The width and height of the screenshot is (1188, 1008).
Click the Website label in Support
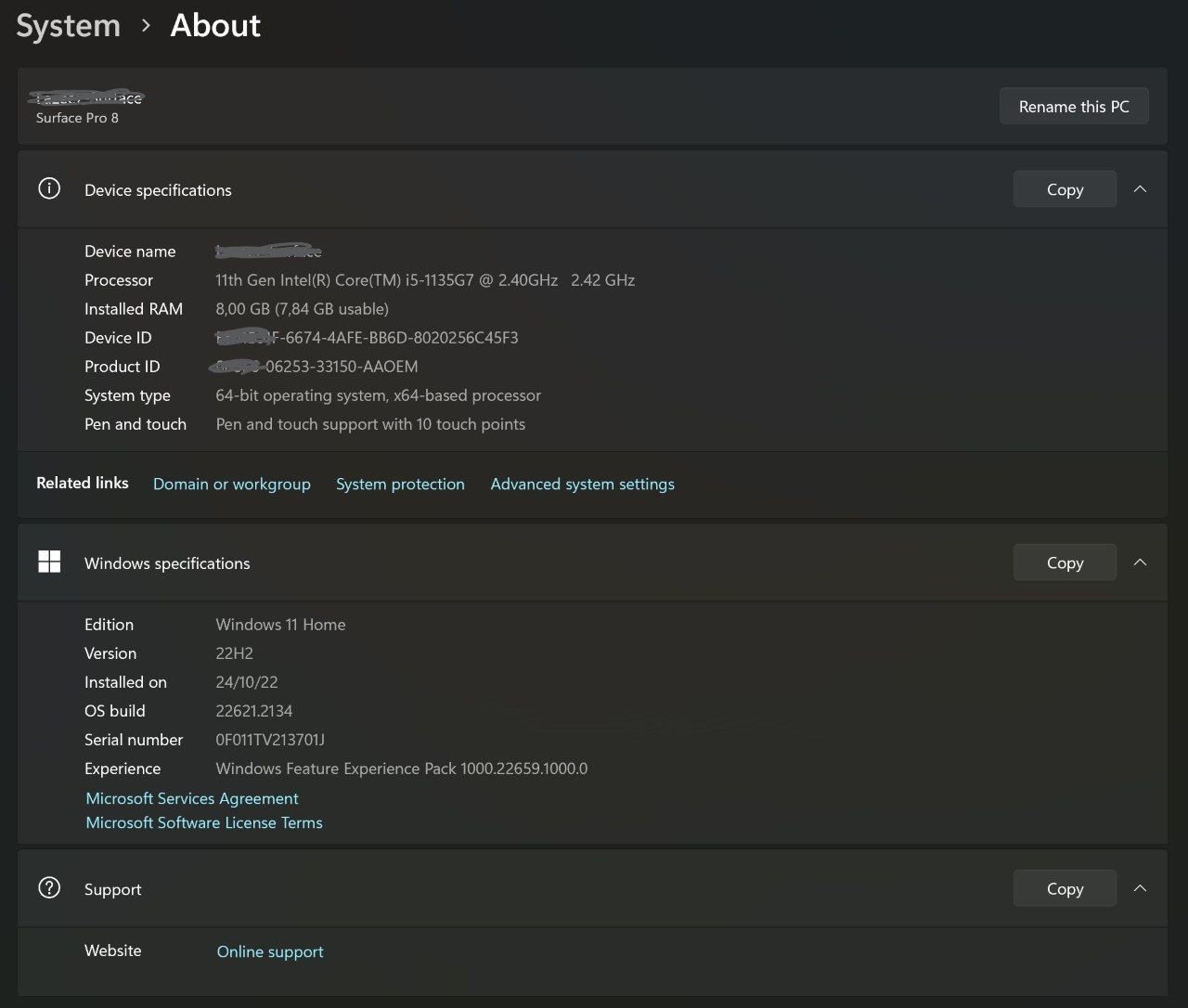pyautogui.click(x=113, y=950)
